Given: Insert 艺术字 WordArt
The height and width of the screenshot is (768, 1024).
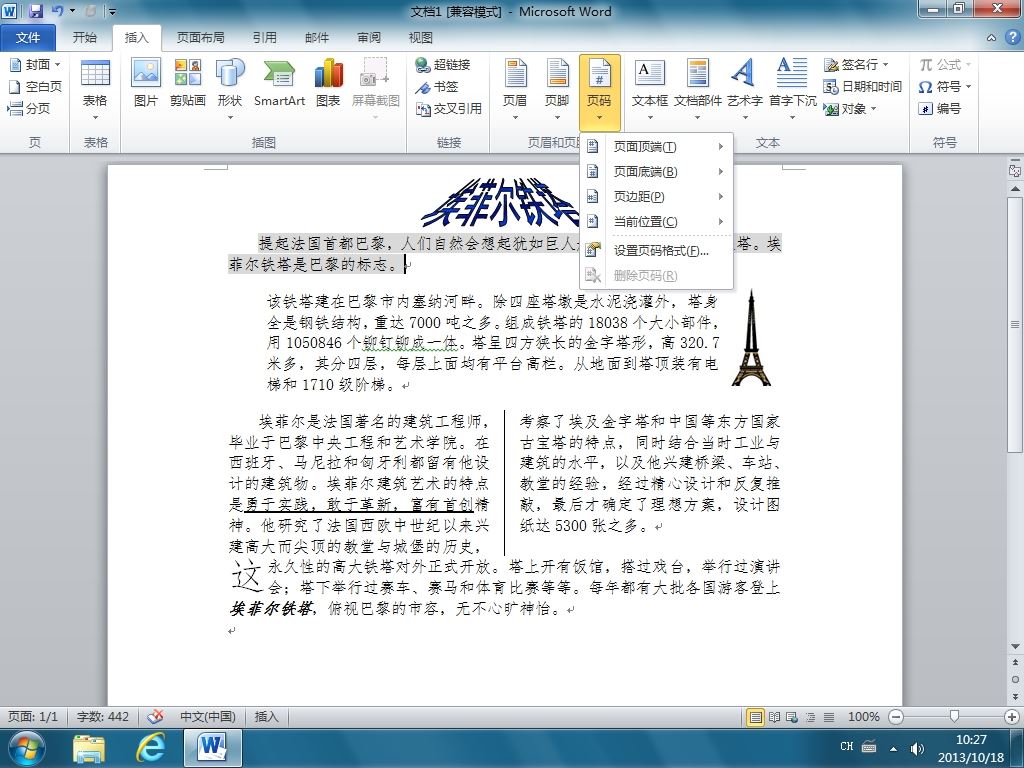Looking at the screenshot, I should pyautogui.click(x=744, y=88).
